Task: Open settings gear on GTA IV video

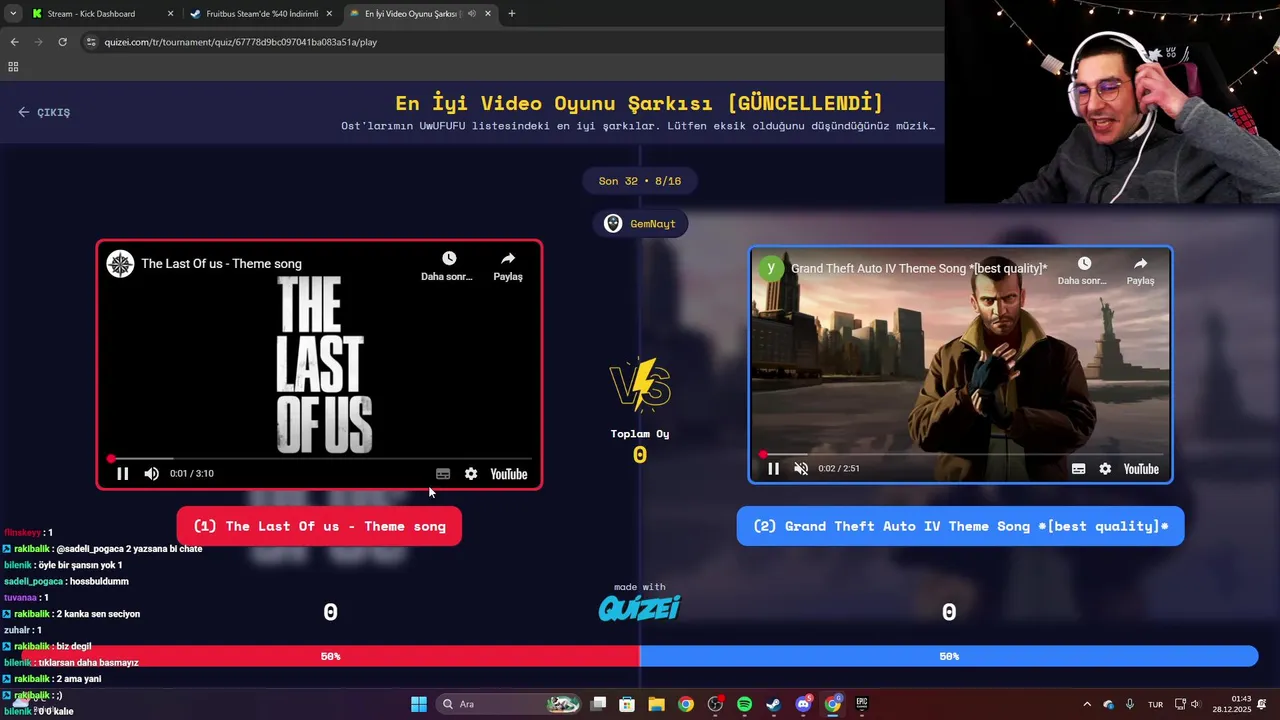Action: [1105, 469]
